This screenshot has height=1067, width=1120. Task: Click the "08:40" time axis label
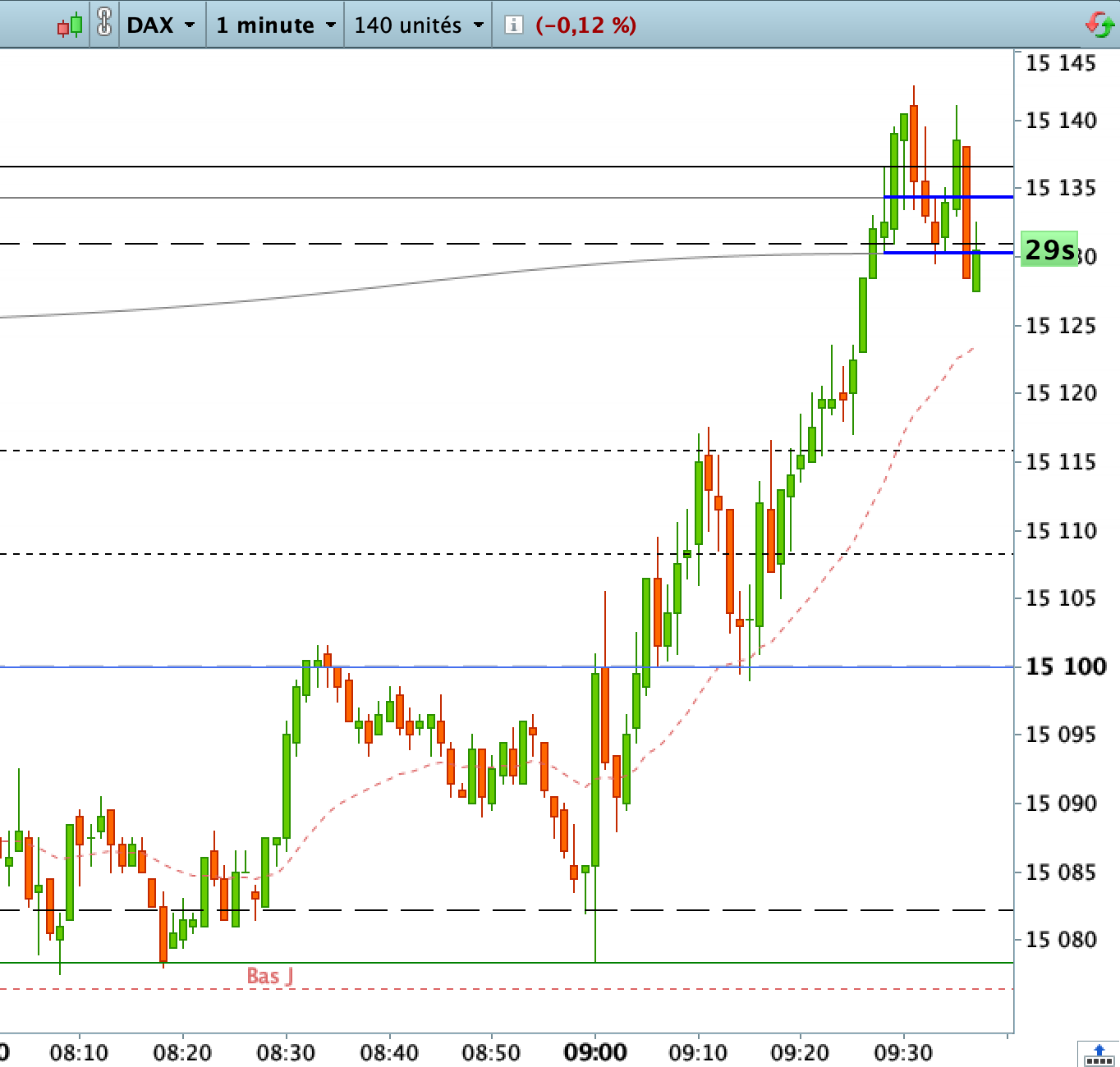389,1052
